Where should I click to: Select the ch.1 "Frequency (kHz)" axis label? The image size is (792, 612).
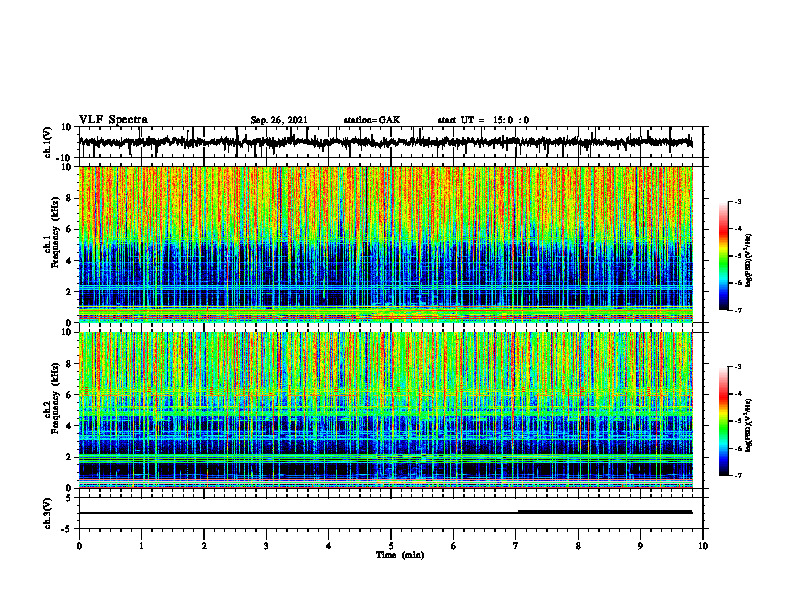point(56,233)
